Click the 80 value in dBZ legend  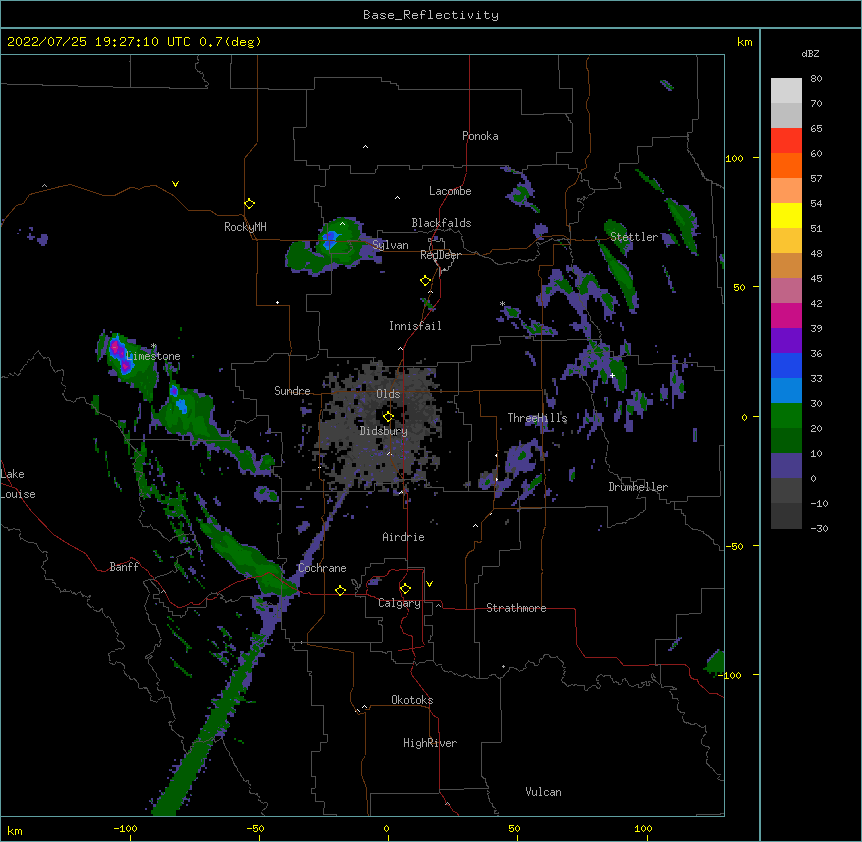click(x=816, y=79)
